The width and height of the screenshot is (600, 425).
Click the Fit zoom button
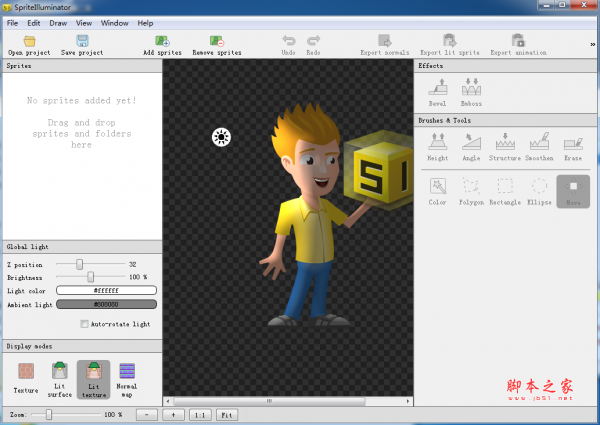(227, 413)
